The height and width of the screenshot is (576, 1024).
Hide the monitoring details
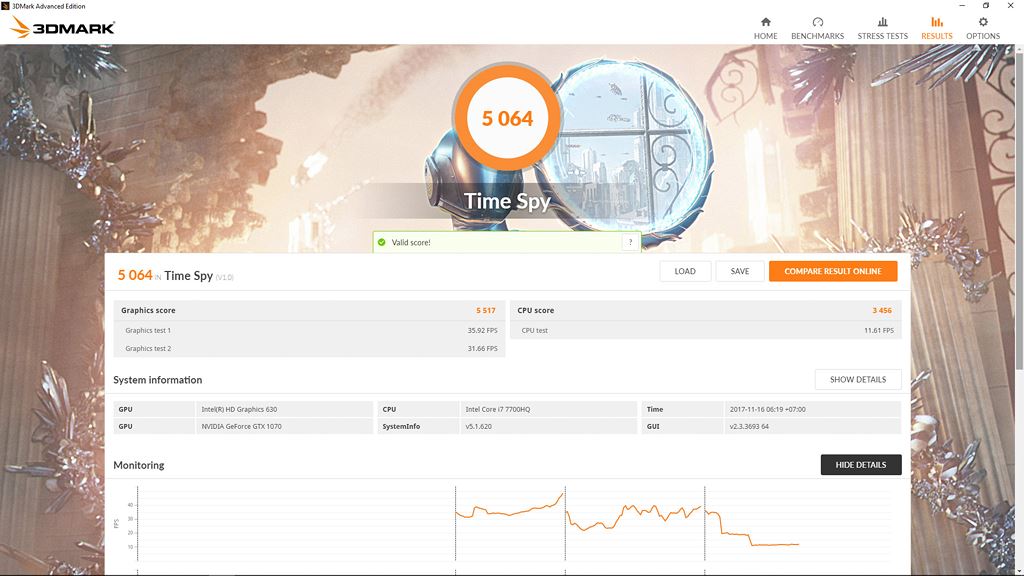tap(861, 465)
